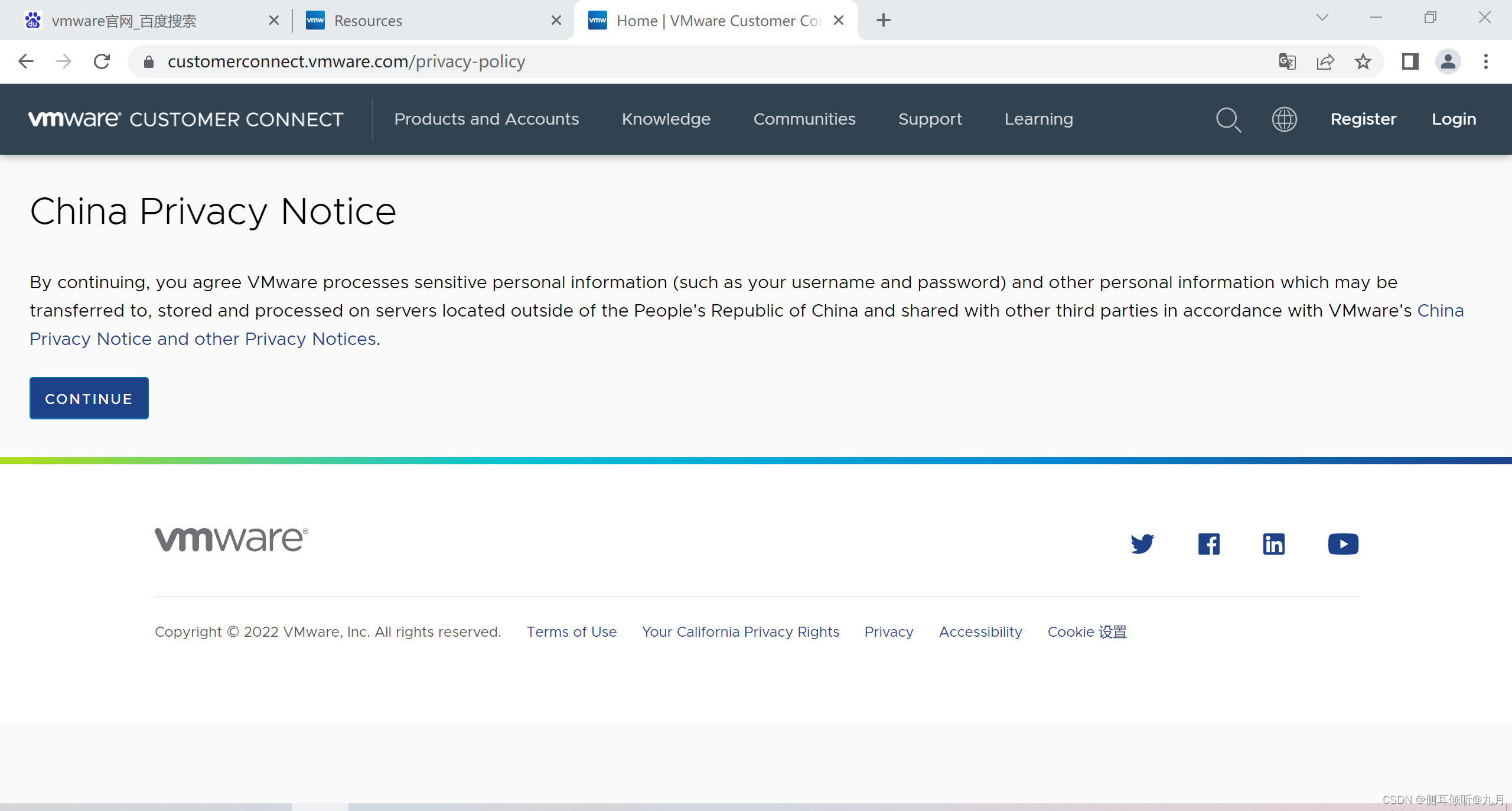Viewport: 1512px width, 811px height.
Task: Expand the tab search chevron
Action: pyautogui.click(x=1322, y=18)
